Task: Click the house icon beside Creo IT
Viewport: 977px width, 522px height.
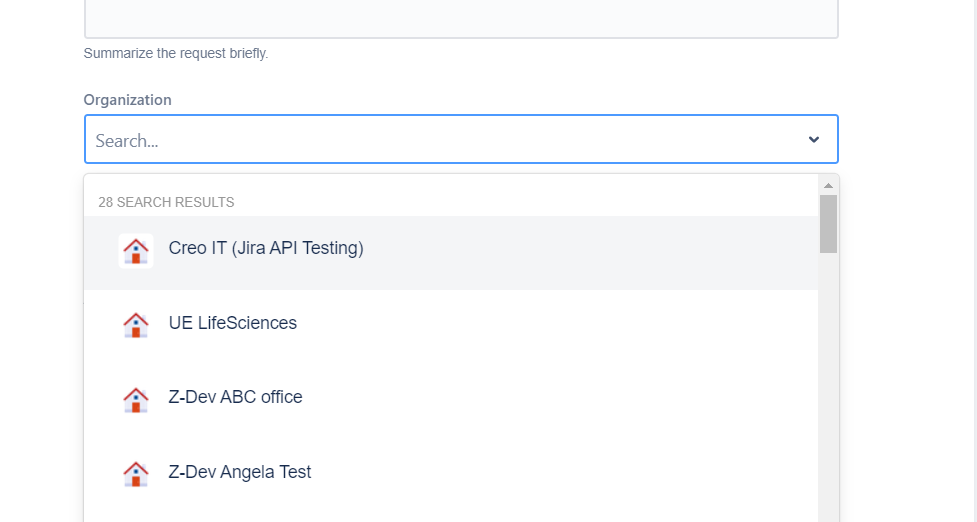Action: pyautogui.click(x=136, y=250)
